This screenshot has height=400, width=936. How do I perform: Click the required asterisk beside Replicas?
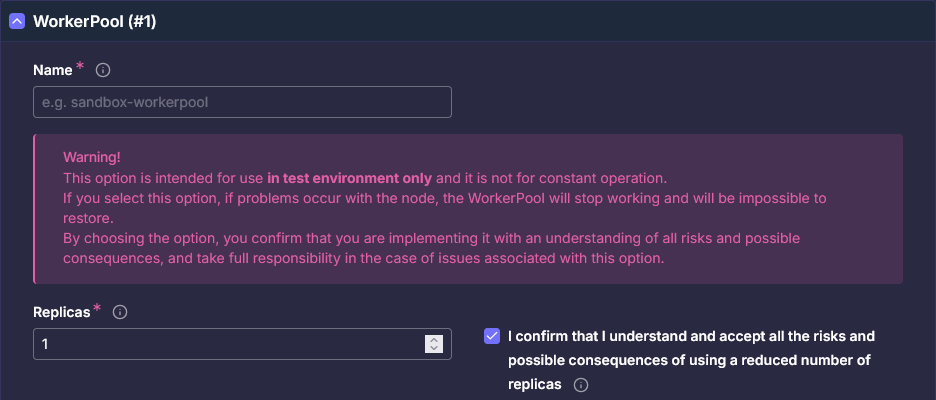pyautogui.click(x=98, y=311)
